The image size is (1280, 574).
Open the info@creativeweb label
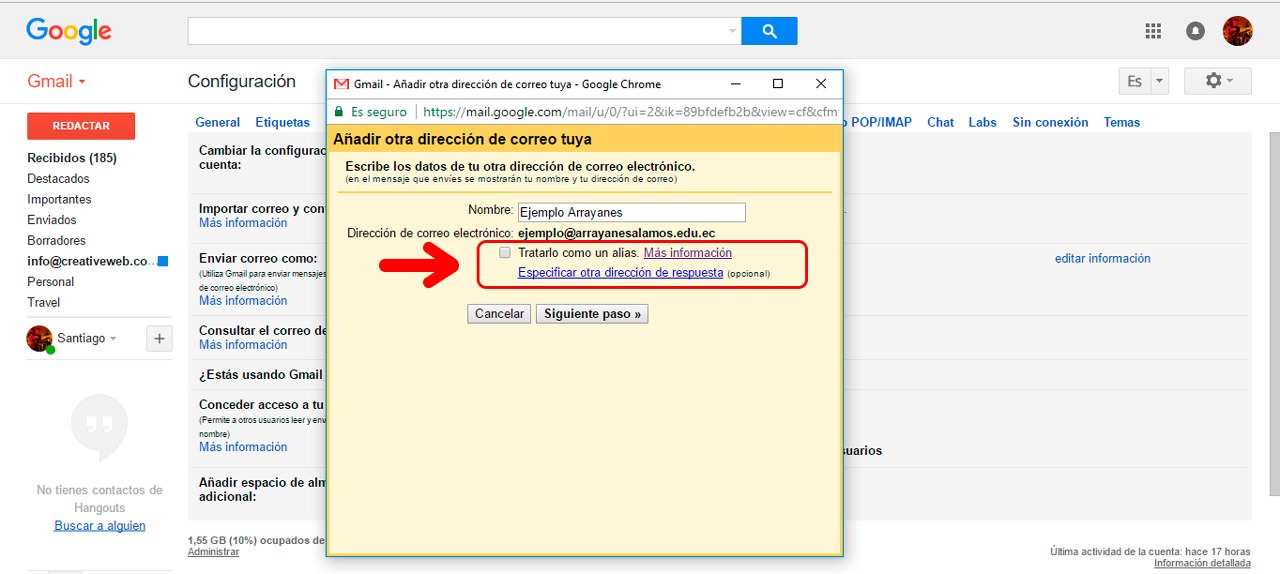(x=91, y=261)
